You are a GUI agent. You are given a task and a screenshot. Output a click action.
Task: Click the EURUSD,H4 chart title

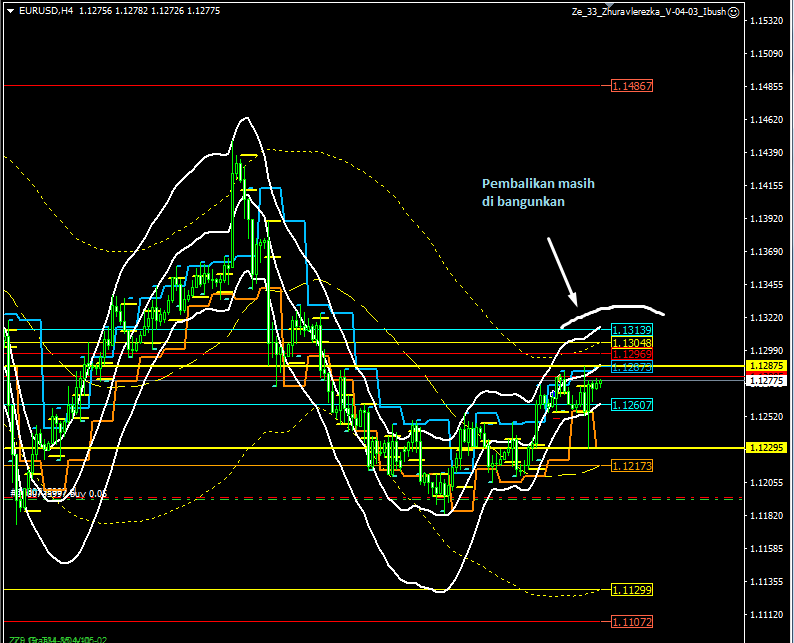coord(39,12)
